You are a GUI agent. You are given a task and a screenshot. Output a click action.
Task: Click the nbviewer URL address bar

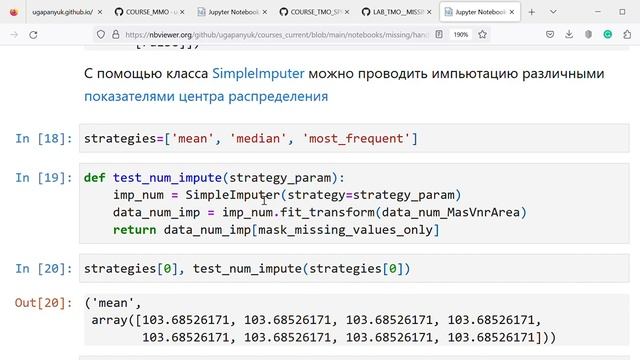tap(276, 35)
